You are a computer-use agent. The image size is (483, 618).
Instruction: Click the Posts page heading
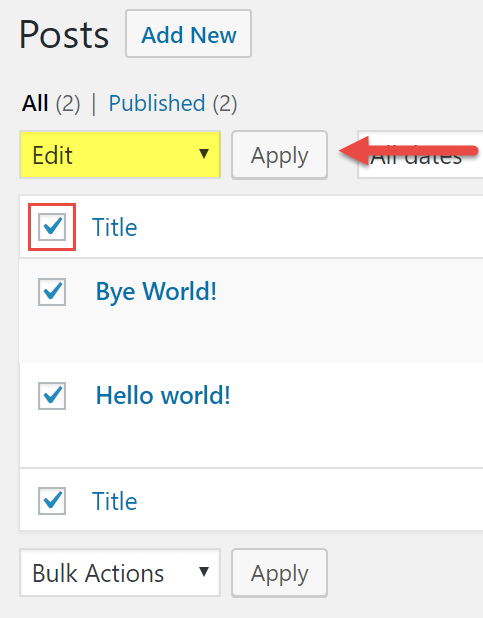pyautogui.click(x=64, y=35)
